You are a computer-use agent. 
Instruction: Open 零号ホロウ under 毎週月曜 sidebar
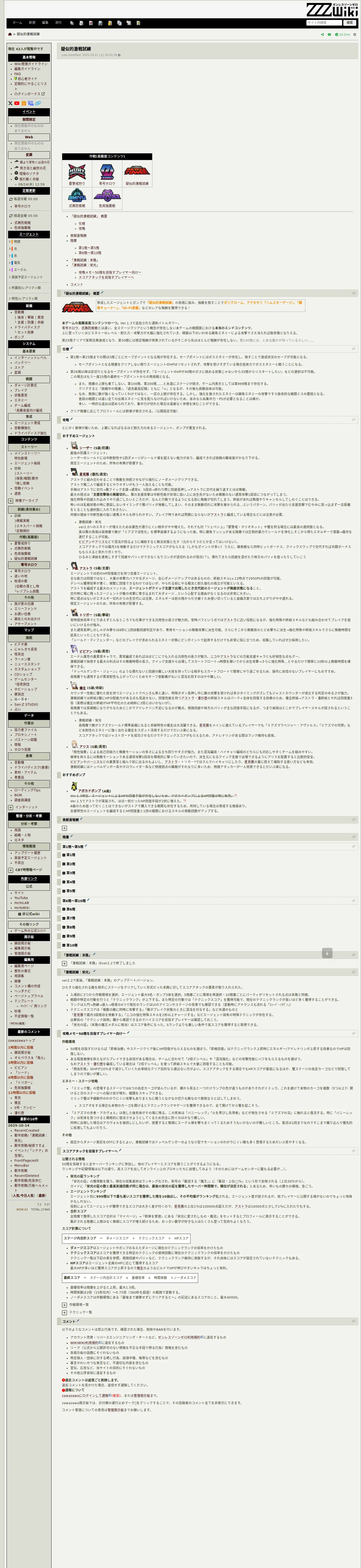22,206
